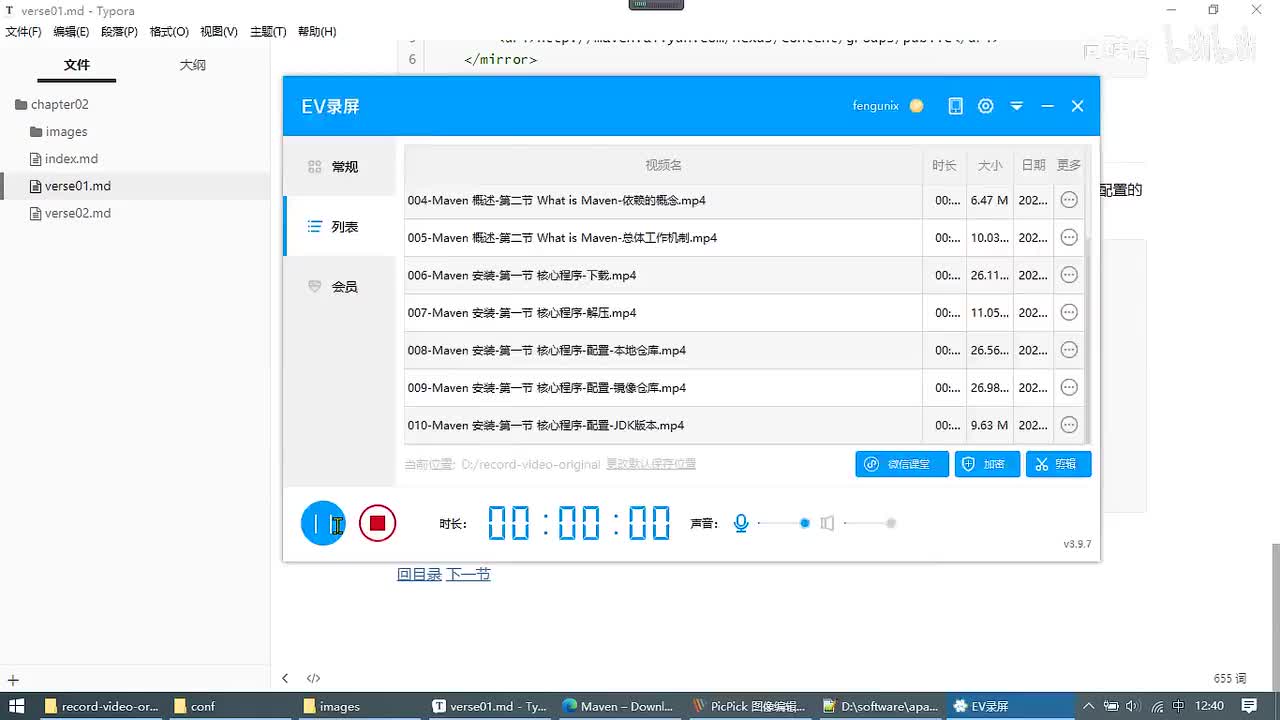Pause recording with the blue pause button
The width and height of the screenshot is (1280, 720).
pyautogui.click(x=322, y=523)
